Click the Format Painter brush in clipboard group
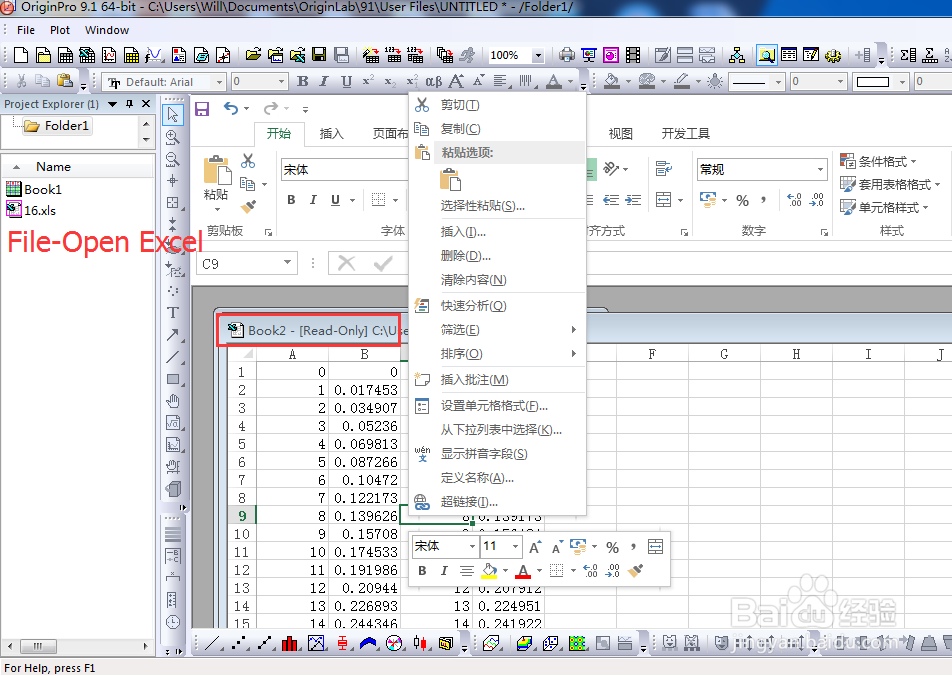952x676 pixels. coord(248,207)
